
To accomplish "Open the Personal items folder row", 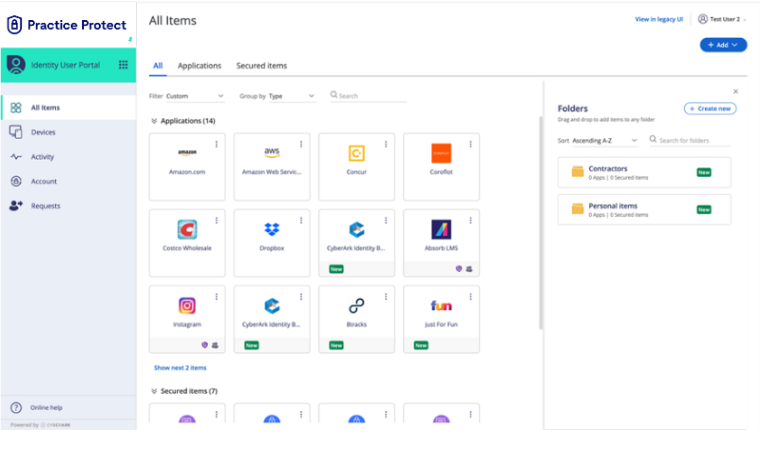I will click(x=644, y=210).
